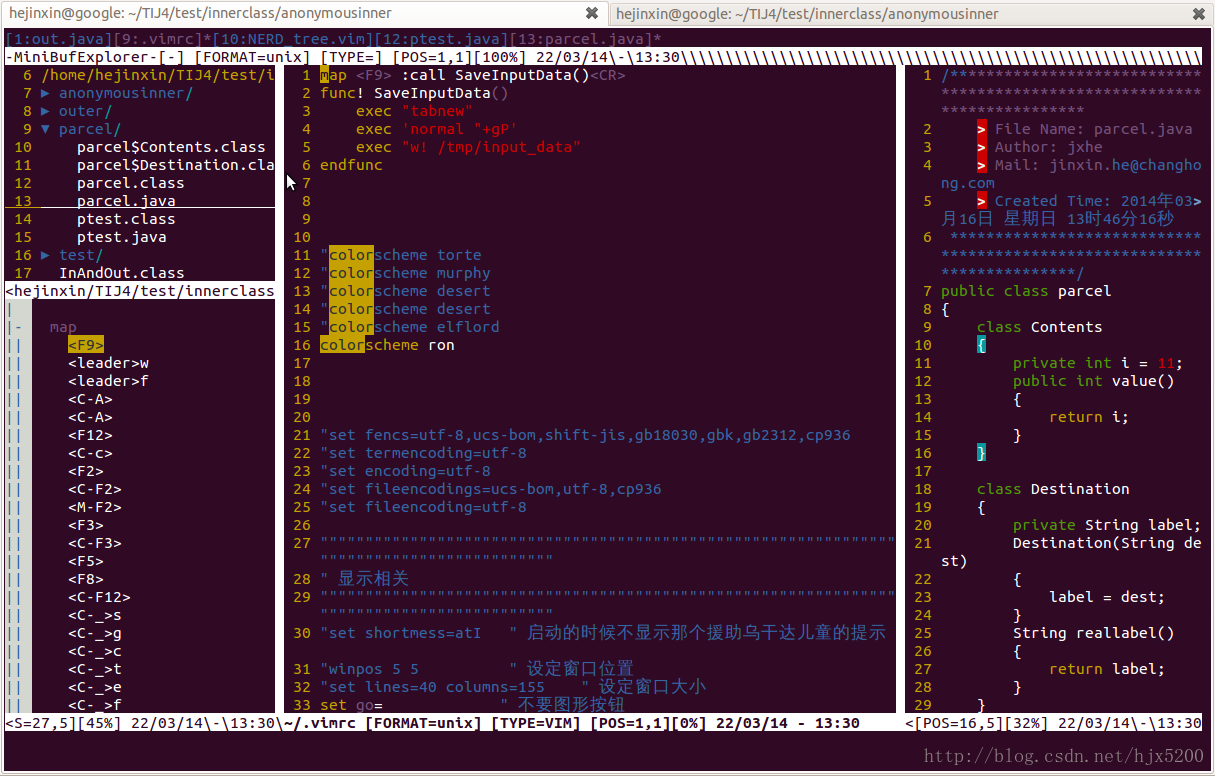Select the anonymousinner/ folder name
This screenshot has height=776, width=1215.
pyautogui.click(x=126, y=93)
